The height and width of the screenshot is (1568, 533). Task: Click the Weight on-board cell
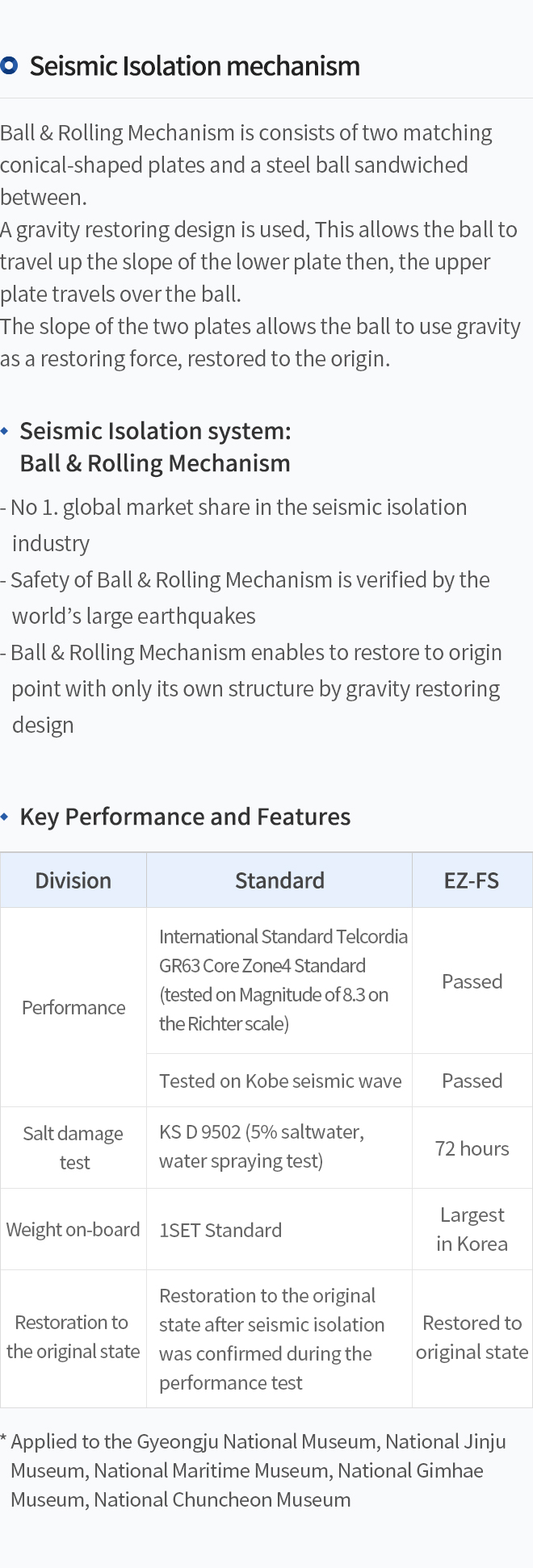[x=73, y=1229]
